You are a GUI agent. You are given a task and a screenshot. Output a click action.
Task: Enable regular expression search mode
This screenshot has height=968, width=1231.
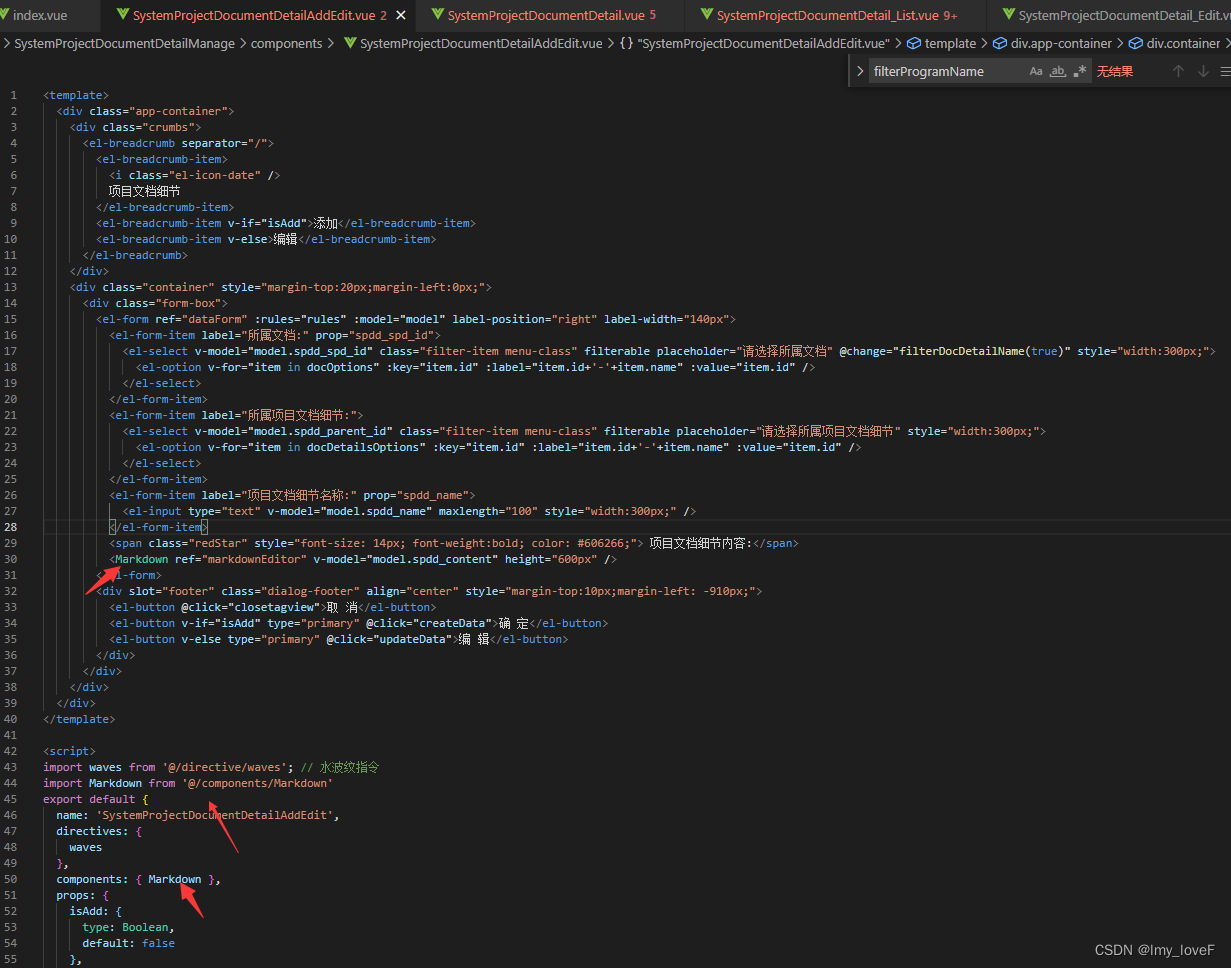[1080, 70]
